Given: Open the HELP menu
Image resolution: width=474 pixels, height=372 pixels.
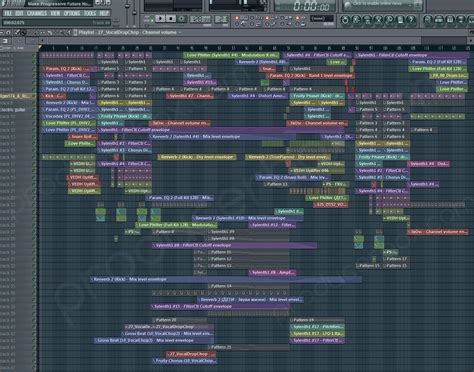Looking at the screenshot, I should pyautogui.click(x=104, y=13).
